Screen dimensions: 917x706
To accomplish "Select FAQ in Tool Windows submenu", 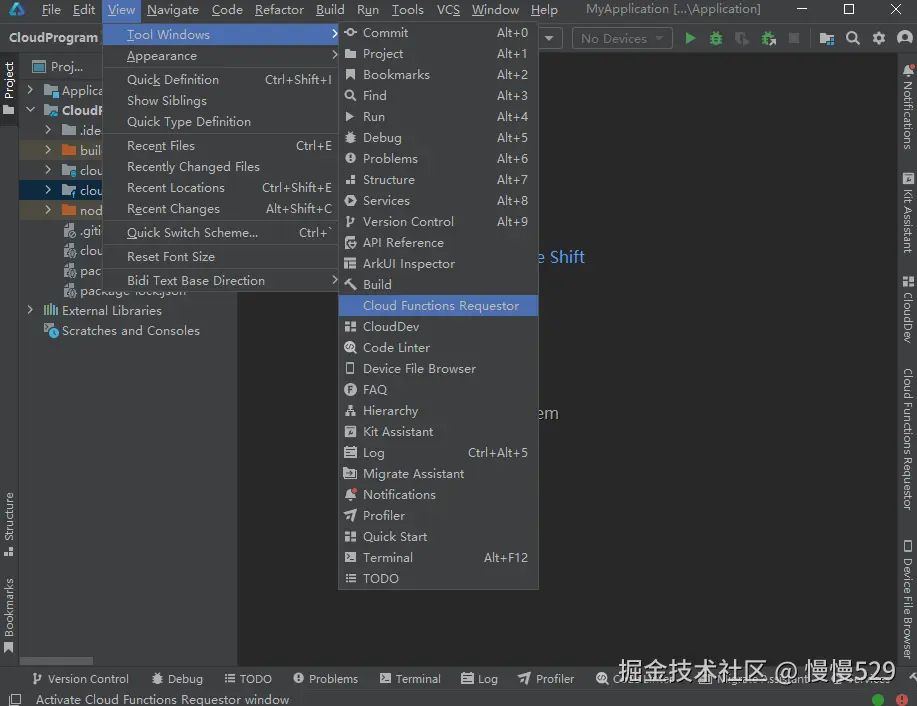I will pos(438,390).
